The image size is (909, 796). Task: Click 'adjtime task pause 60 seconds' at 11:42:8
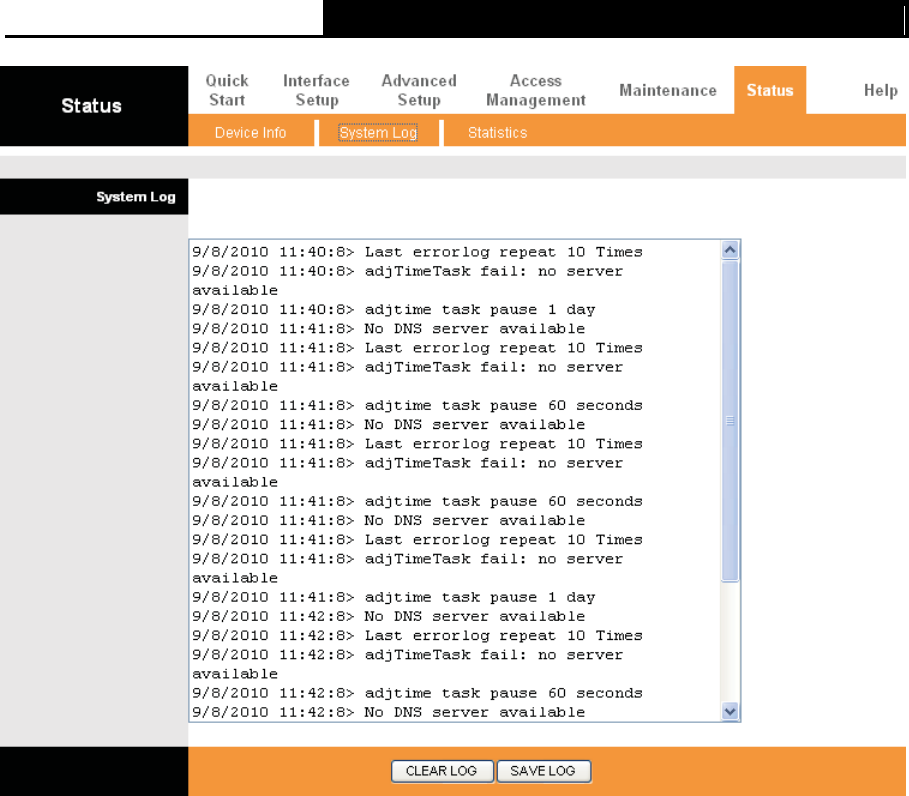tap(503, 693)
